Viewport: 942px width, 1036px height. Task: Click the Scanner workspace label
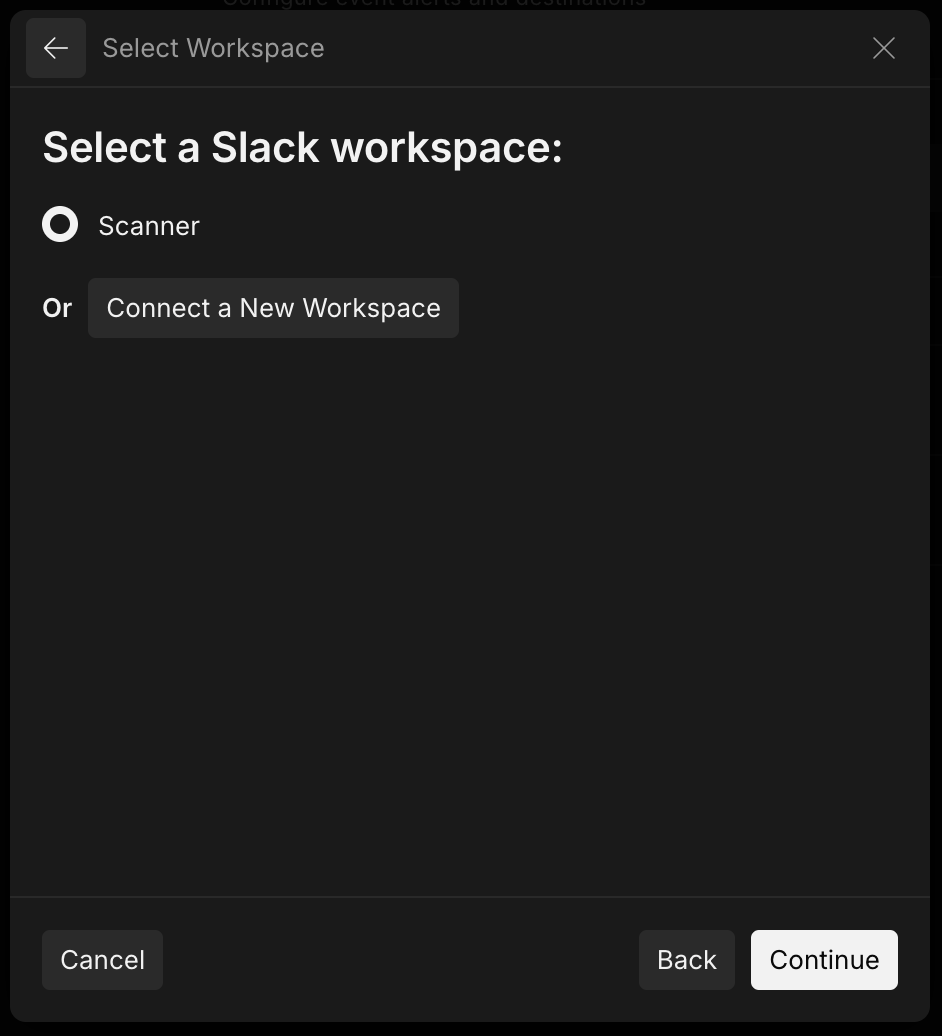click(149, 226)
